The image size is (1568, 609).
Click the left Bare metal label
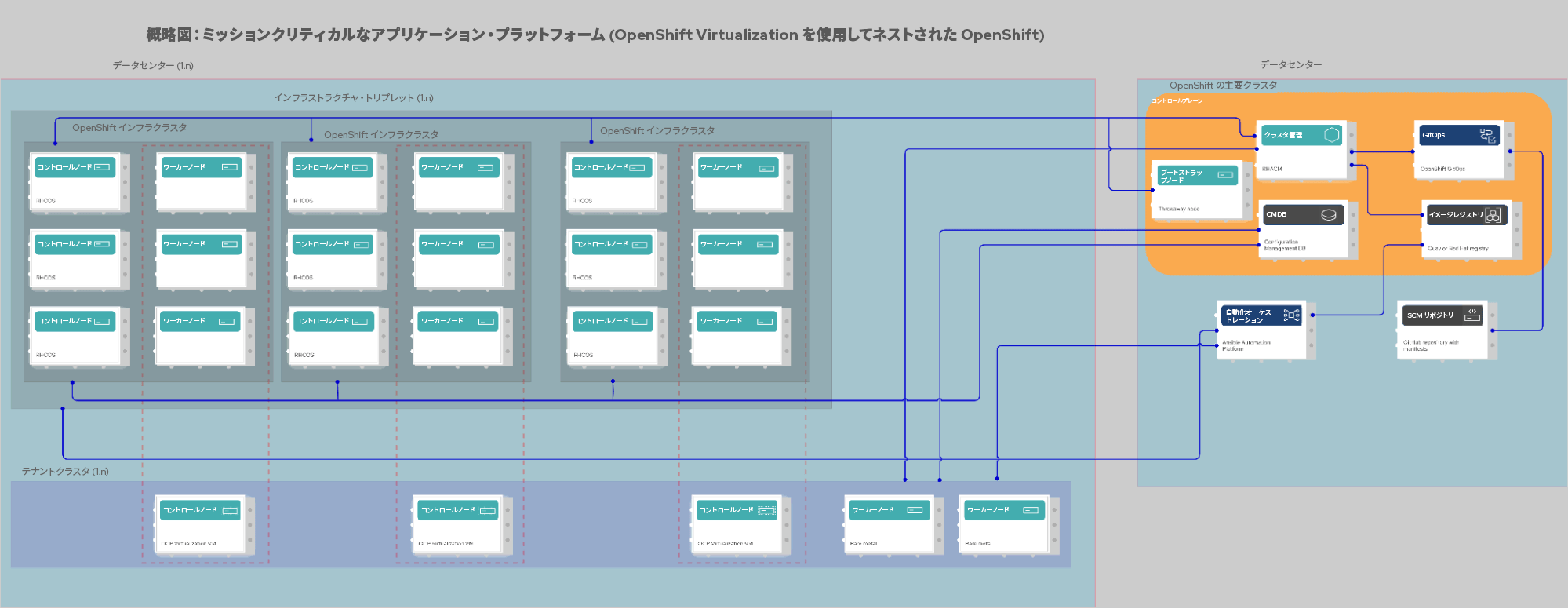864,543
